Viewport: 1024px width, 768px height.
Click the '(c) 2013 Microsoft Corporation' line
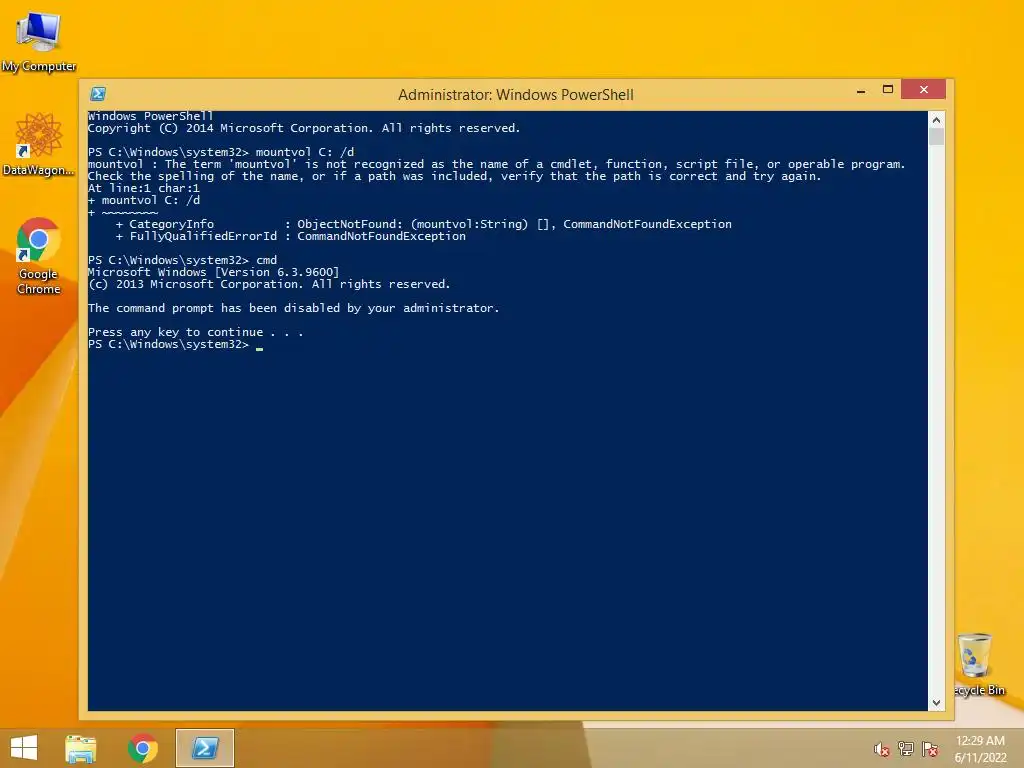point(269,284)
